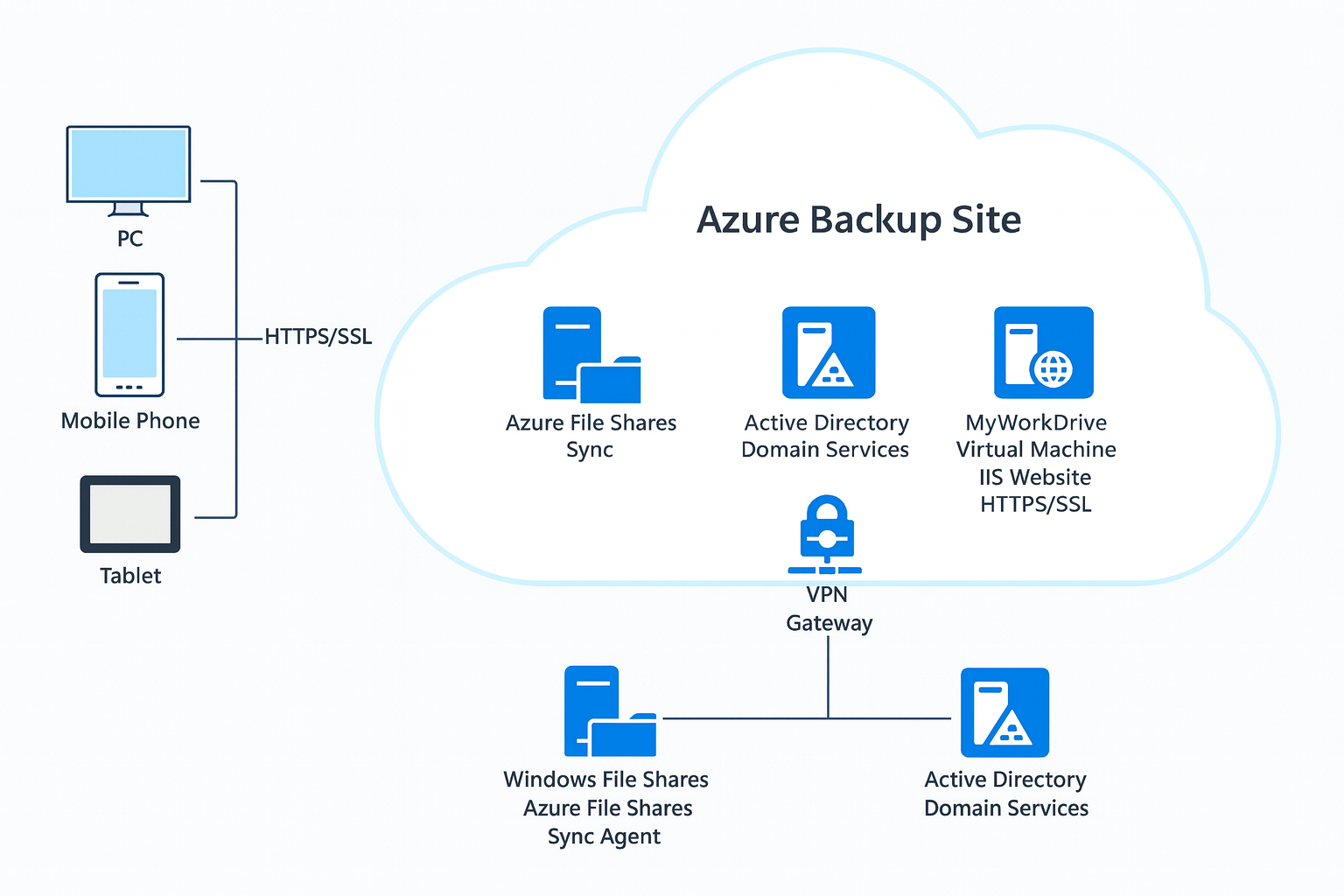Click the Active Directory icon inside the cloud

click(829, 353)
